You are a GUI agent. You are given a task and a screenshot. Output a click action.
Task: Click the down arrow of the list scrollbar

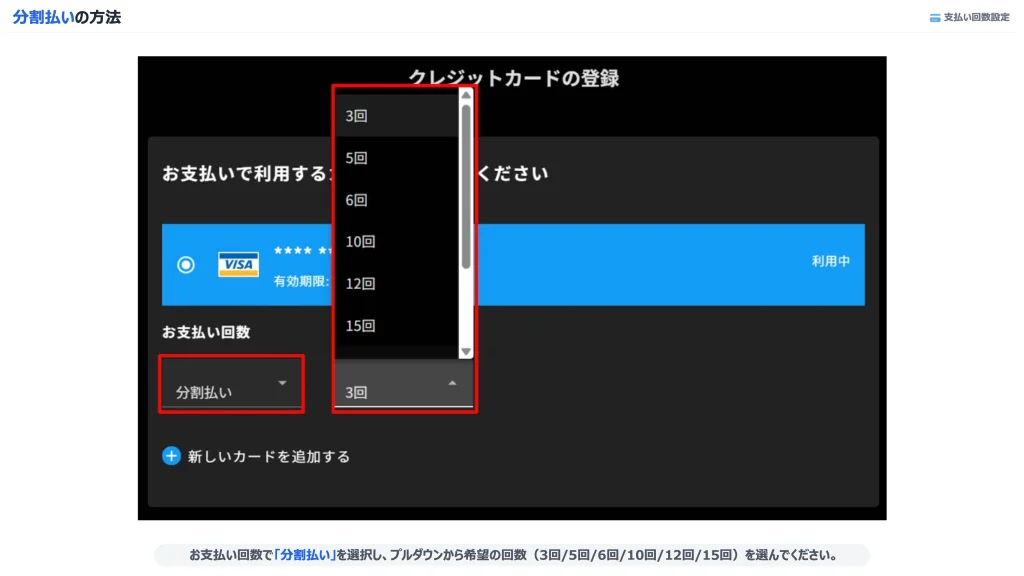click(465, 352)
